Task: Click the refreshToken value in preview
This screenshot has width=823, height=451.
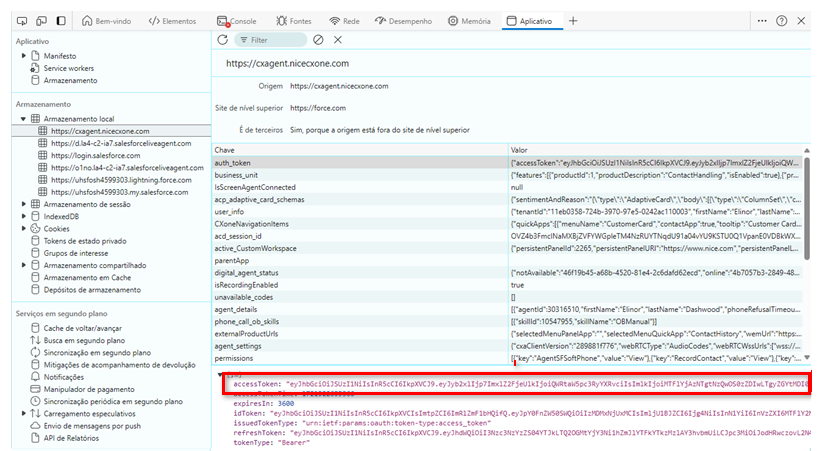Action: (x=551, y=433)
